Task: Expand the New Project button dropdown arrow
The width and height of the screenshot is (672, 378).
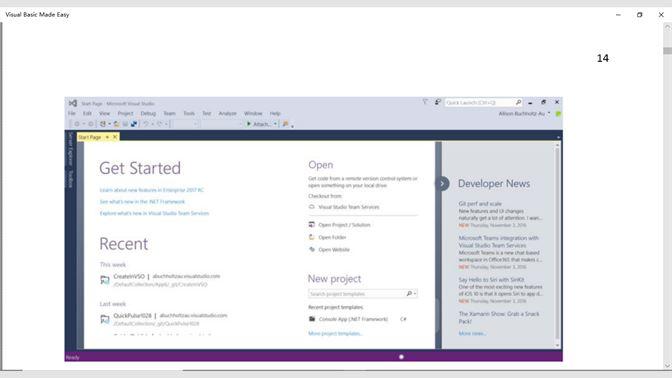Action: coord(109,124)
